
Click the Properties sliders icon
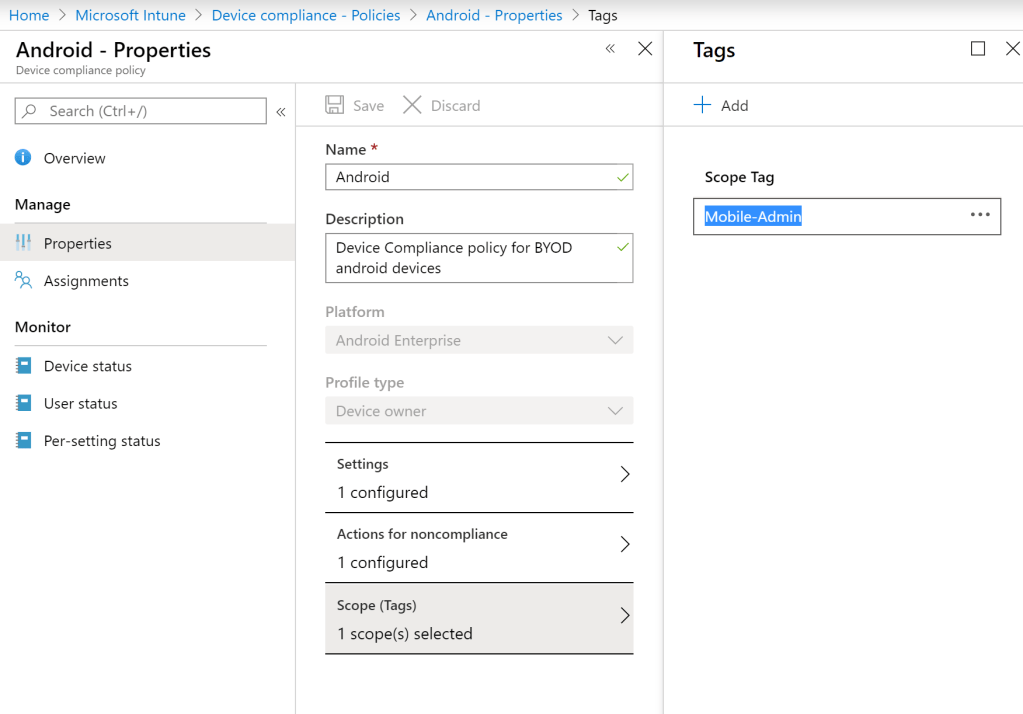pyautogui.click(x=23, y=243)
